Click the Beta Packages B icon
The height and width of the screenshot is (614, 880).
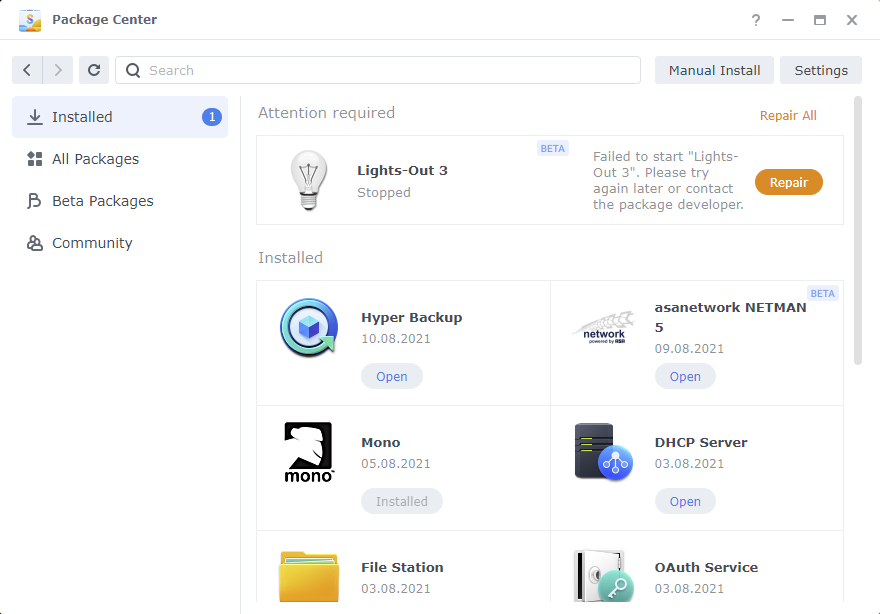(34, 201)
